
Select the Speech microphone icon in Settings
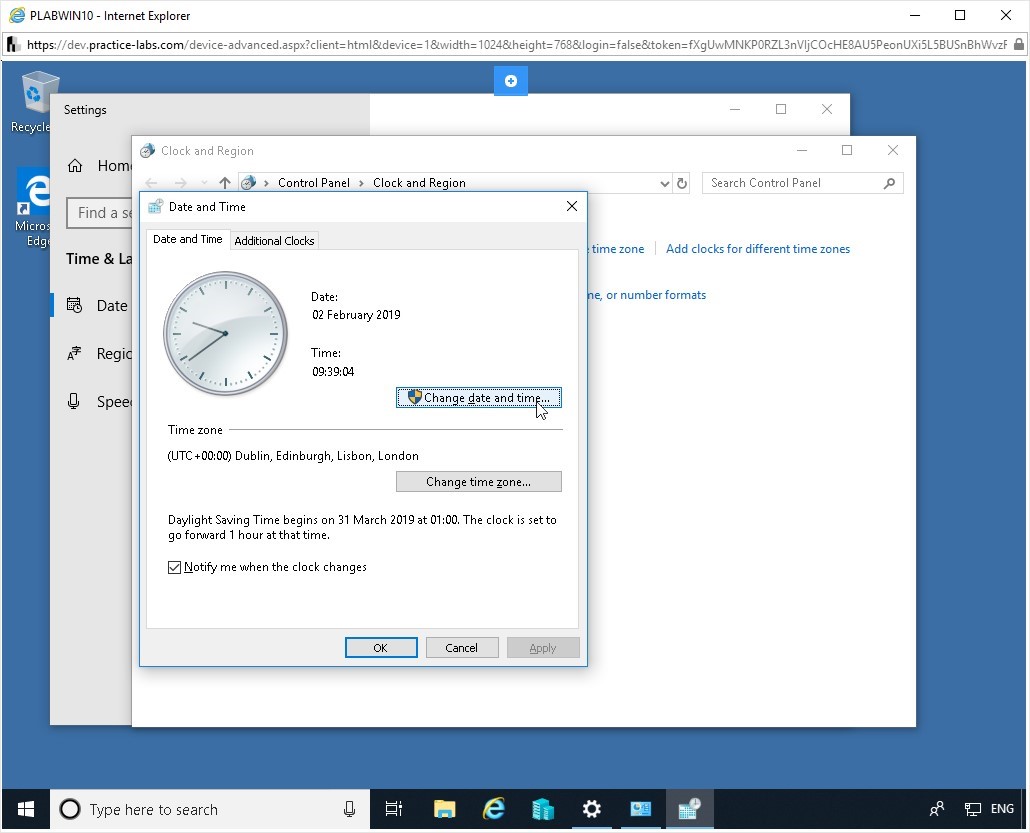74,401
